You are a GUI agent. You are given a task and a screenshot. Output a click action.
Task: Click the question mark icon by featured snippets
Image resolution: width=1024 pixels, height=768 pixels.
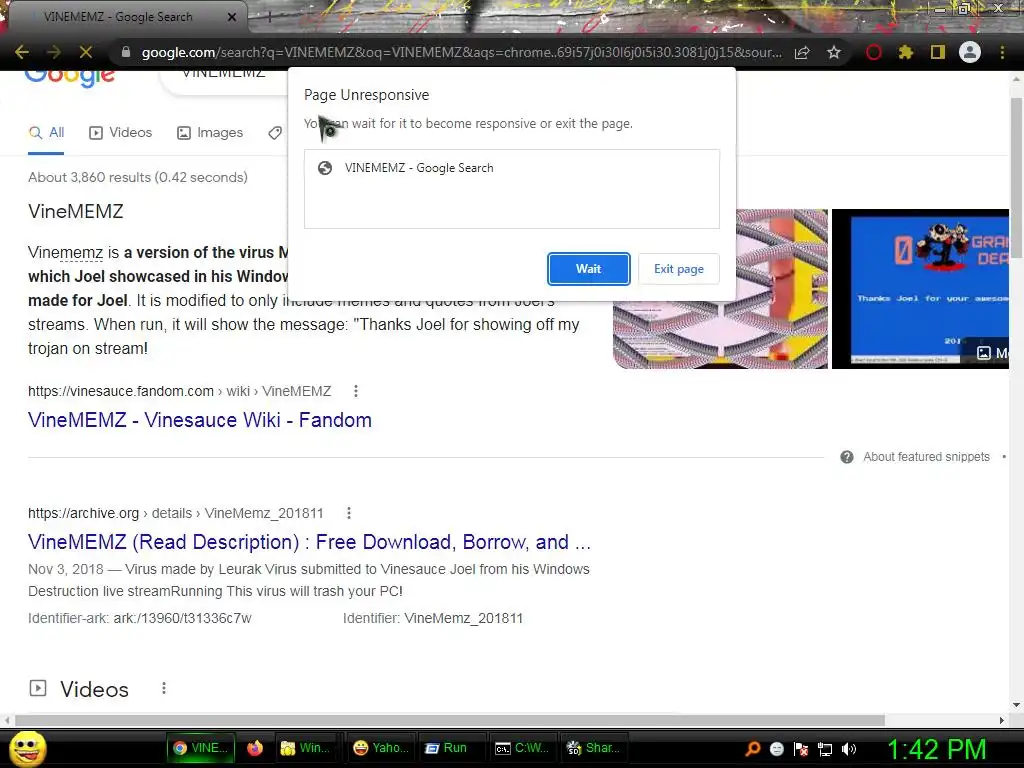847,457
